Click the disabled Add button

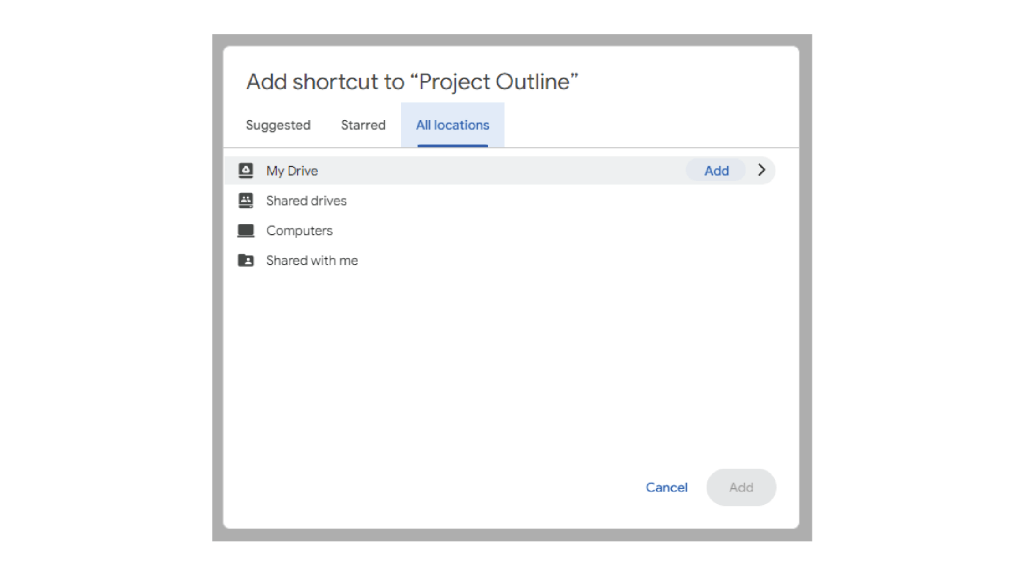coord(741,487)
